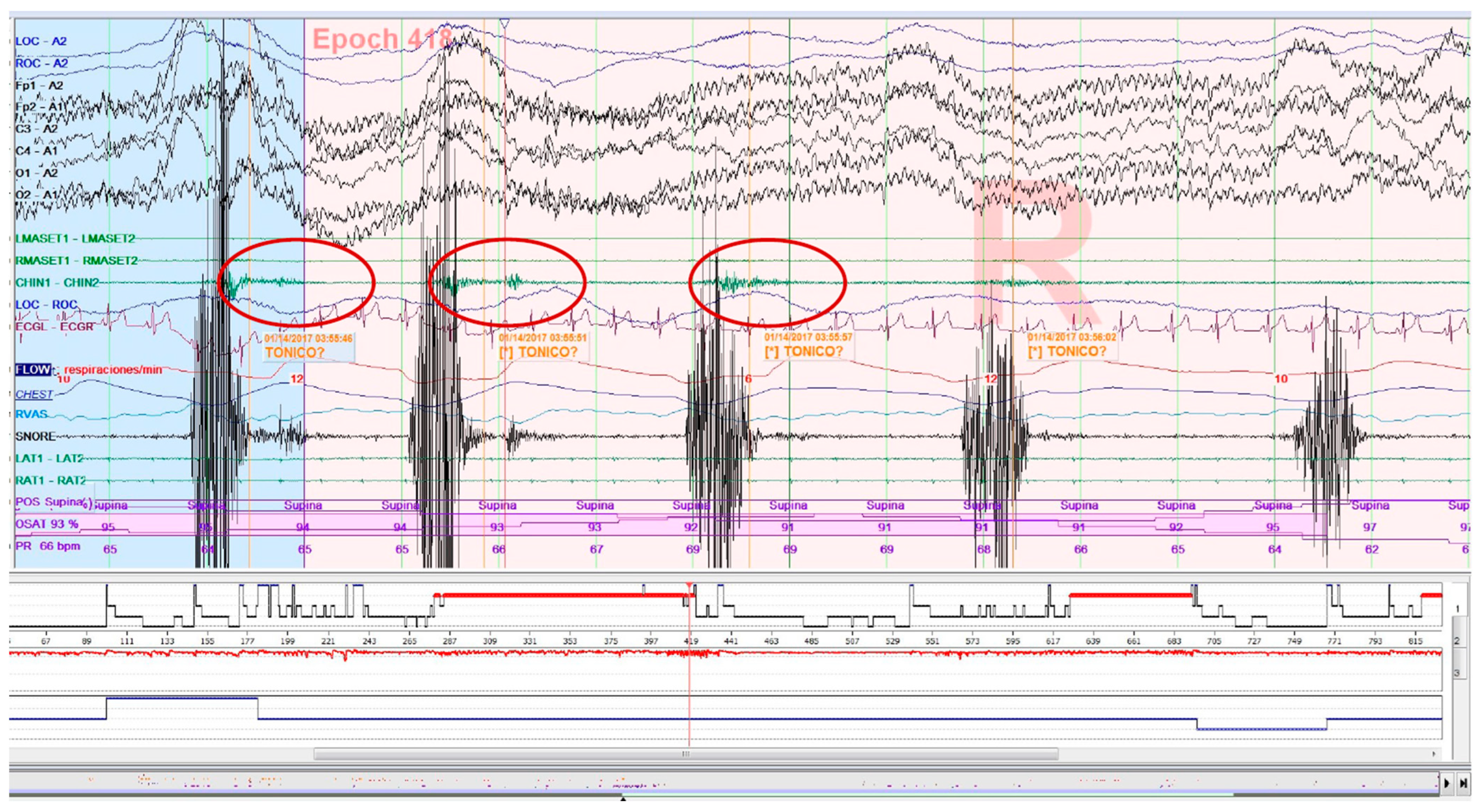Jump to epoch 771 on the hypnogram axis

click(x=1334, y=641)
